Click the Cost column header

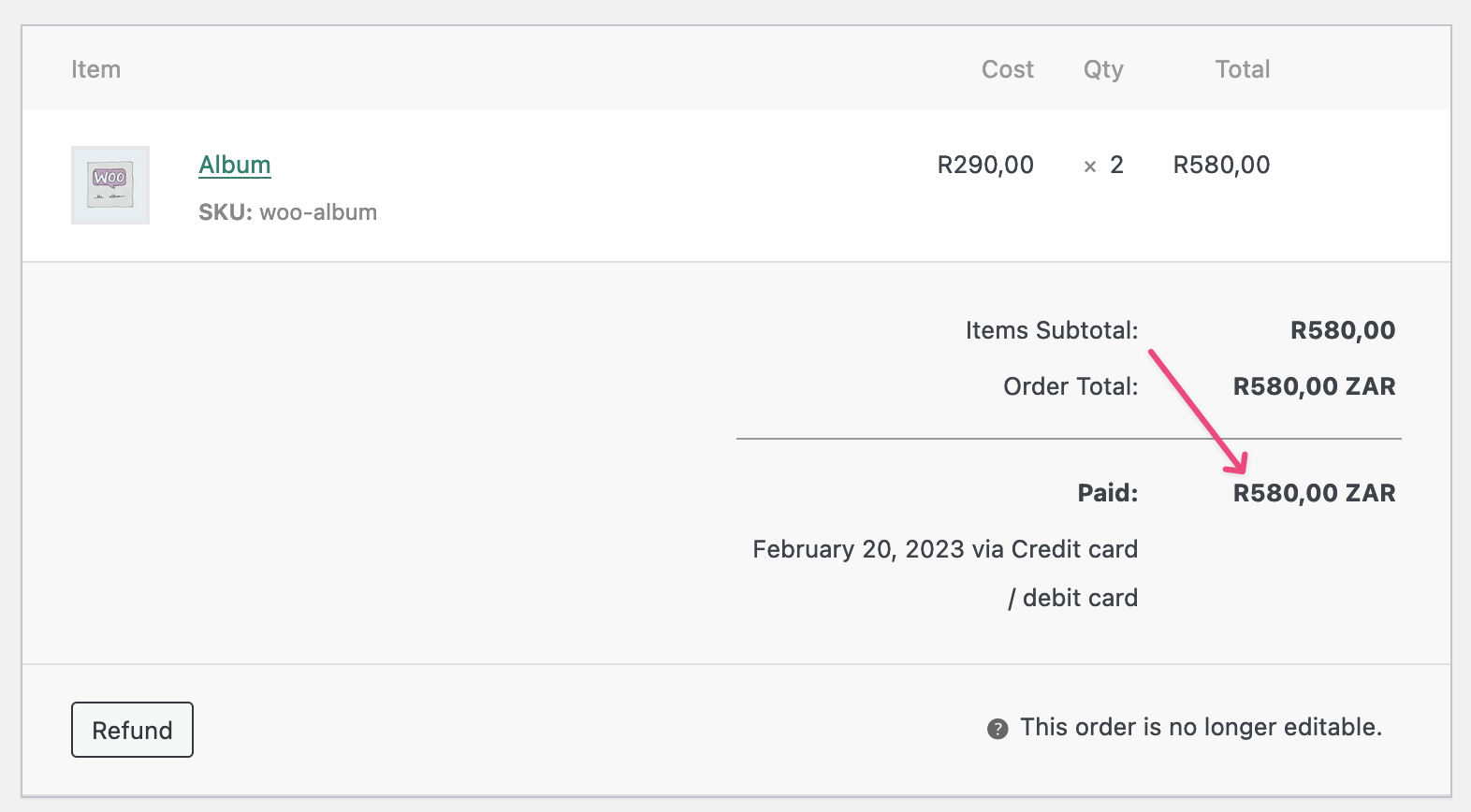click(1007, 69)
